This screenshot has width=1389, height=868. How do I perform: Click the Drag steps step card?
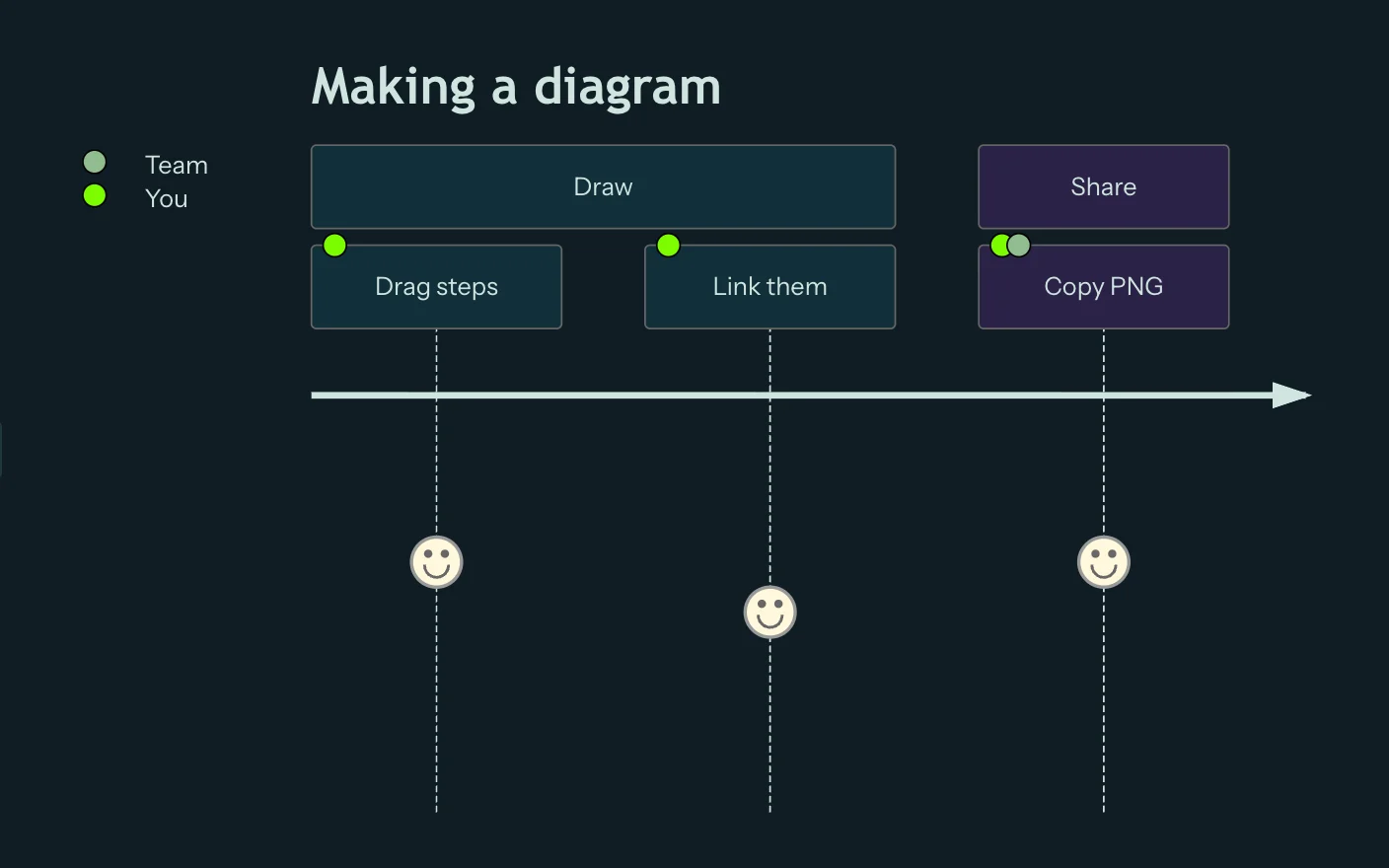point(436,287)
